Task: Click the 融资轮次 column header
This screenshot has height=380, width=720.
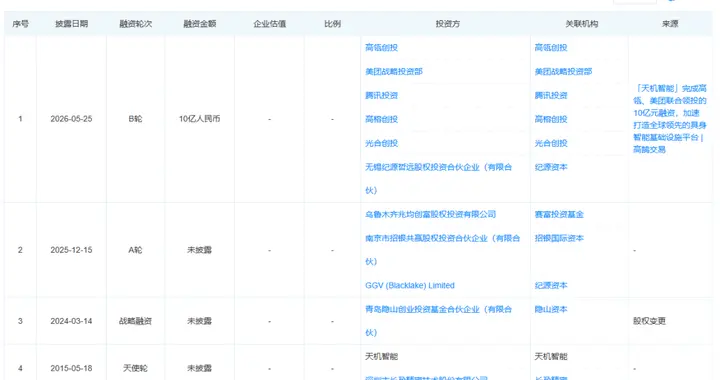Action: 135,24
